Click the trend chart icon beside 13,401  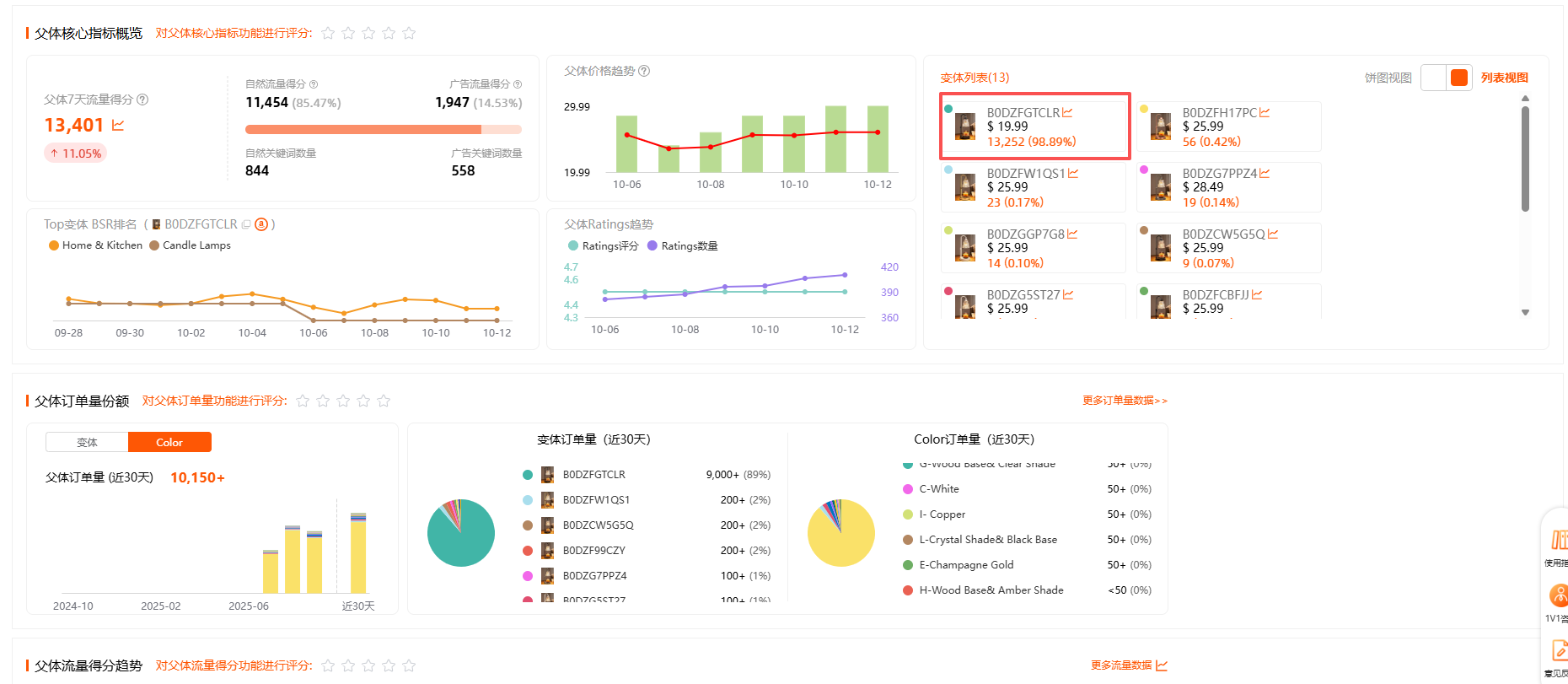coord(118,126)
